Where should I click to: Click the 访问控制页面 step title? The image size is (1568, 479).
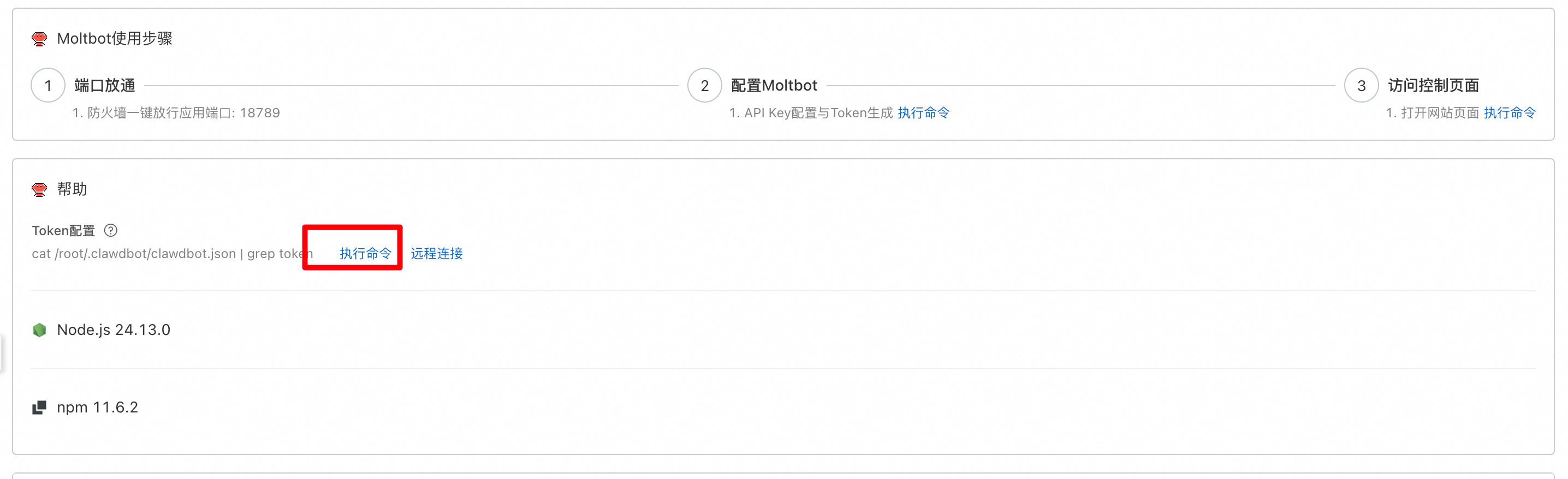click(x=1434, y=86)
